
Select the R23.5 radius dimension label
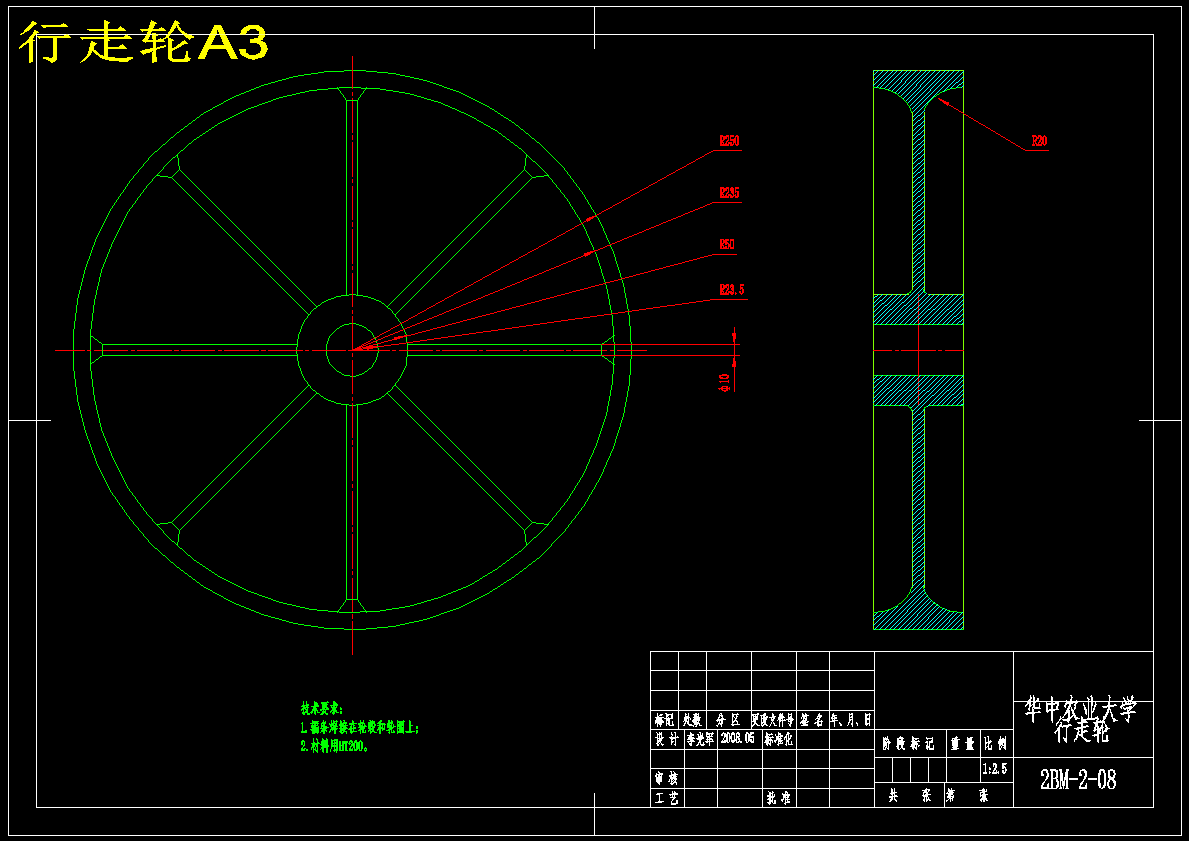coord(733,290)
